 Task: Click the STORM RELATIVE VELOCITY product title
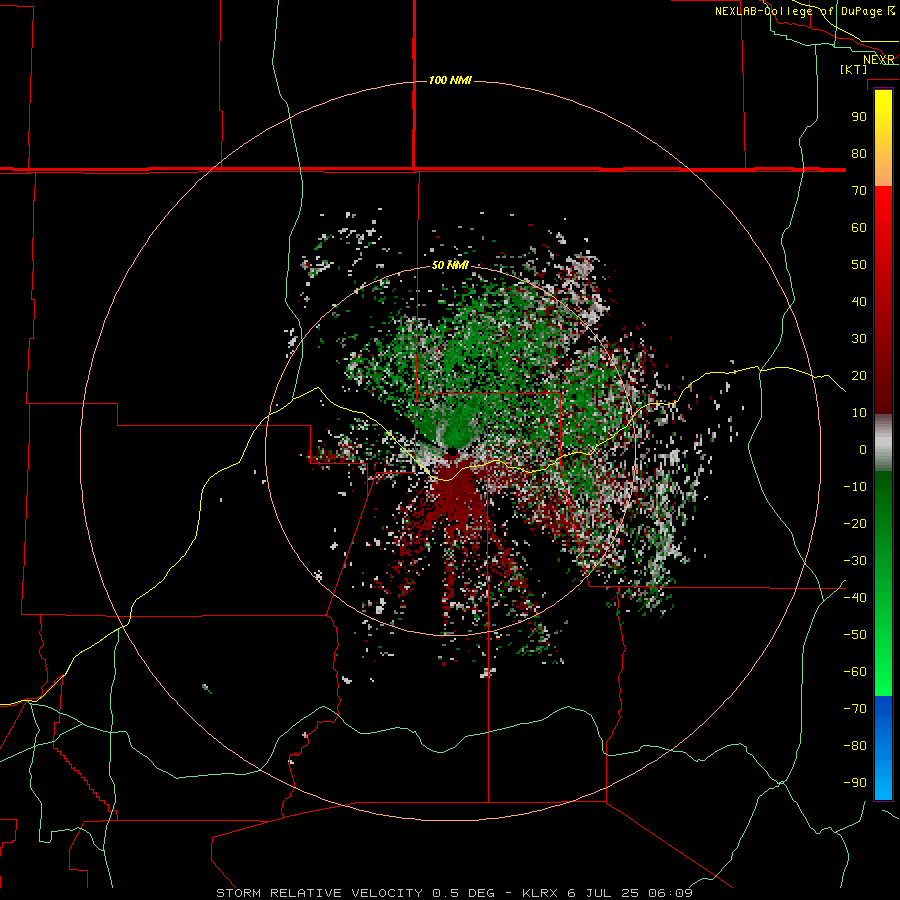[x=320, y=893]
